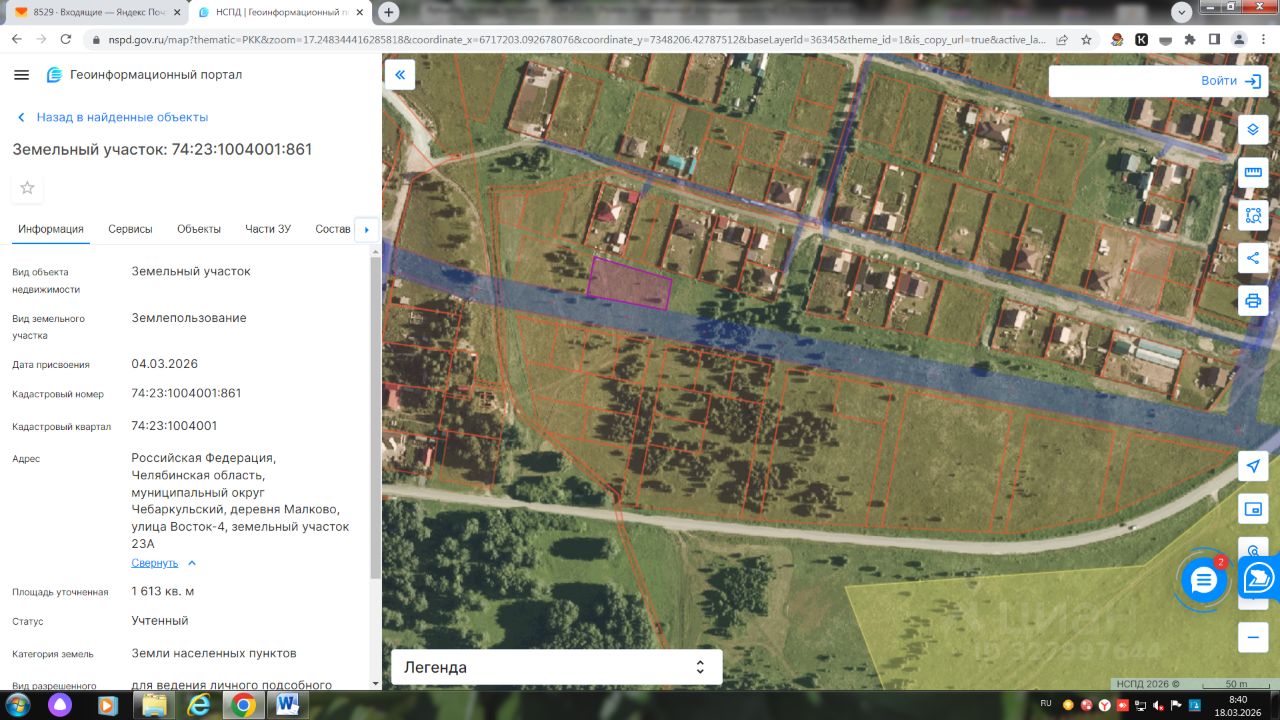The image size is (1280, 720).
Task: Select the ruler measurement tool
Action: tap(1253, 173)
